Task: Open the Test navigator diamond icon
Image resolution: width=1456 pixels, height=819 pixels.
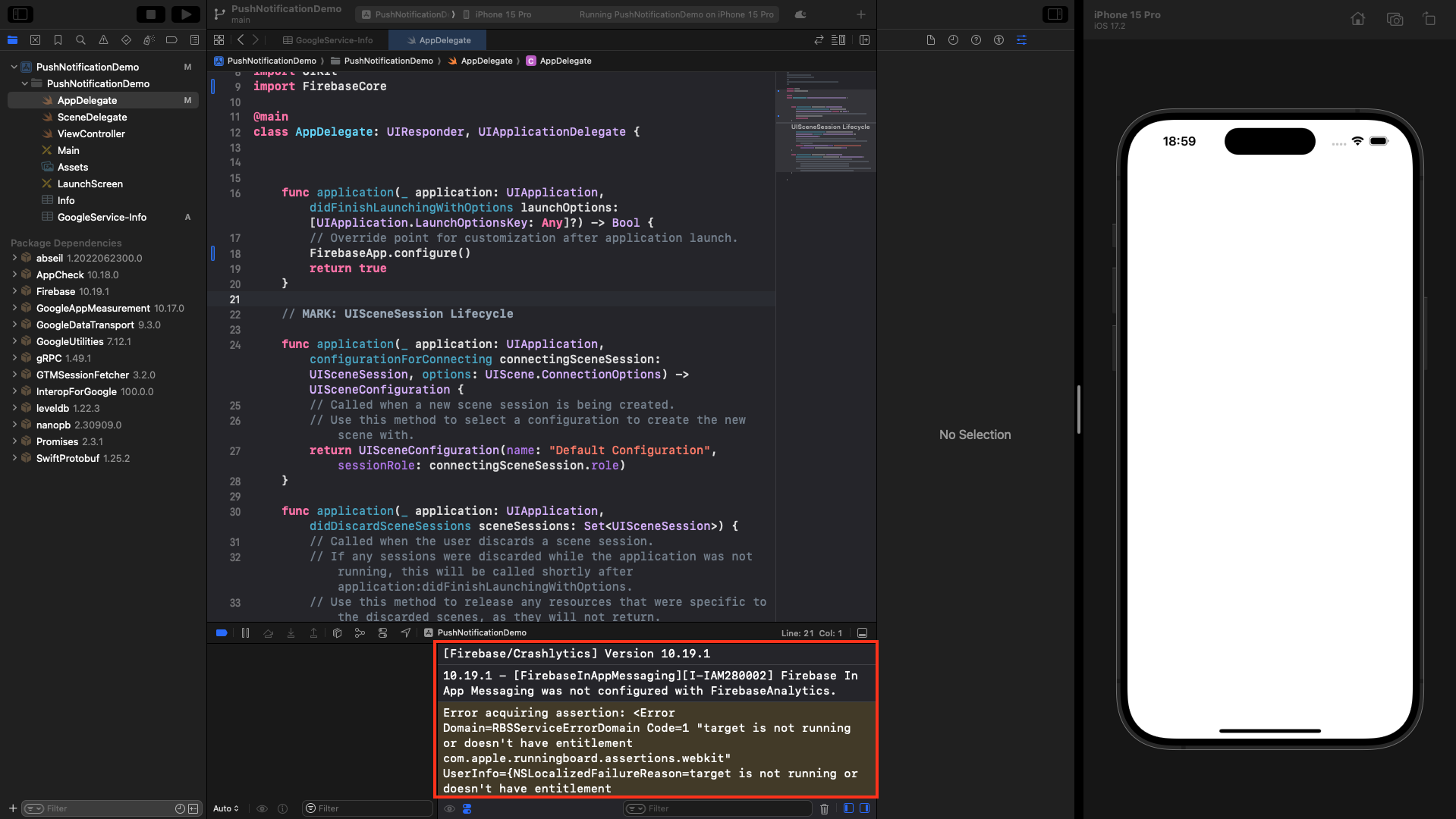Action: point(126,40)
